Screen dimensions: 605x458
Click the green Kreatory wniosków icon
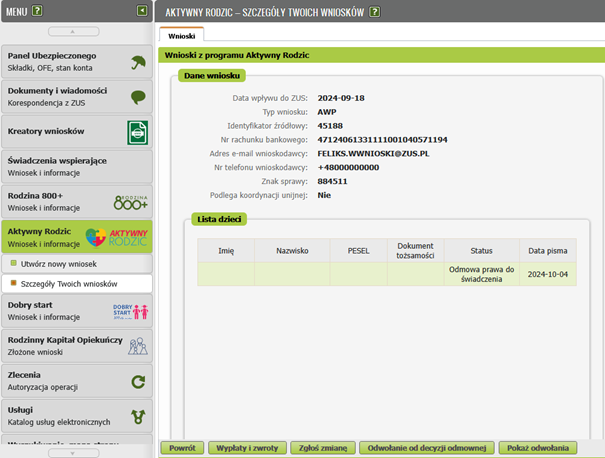click(x=138, y=132)
